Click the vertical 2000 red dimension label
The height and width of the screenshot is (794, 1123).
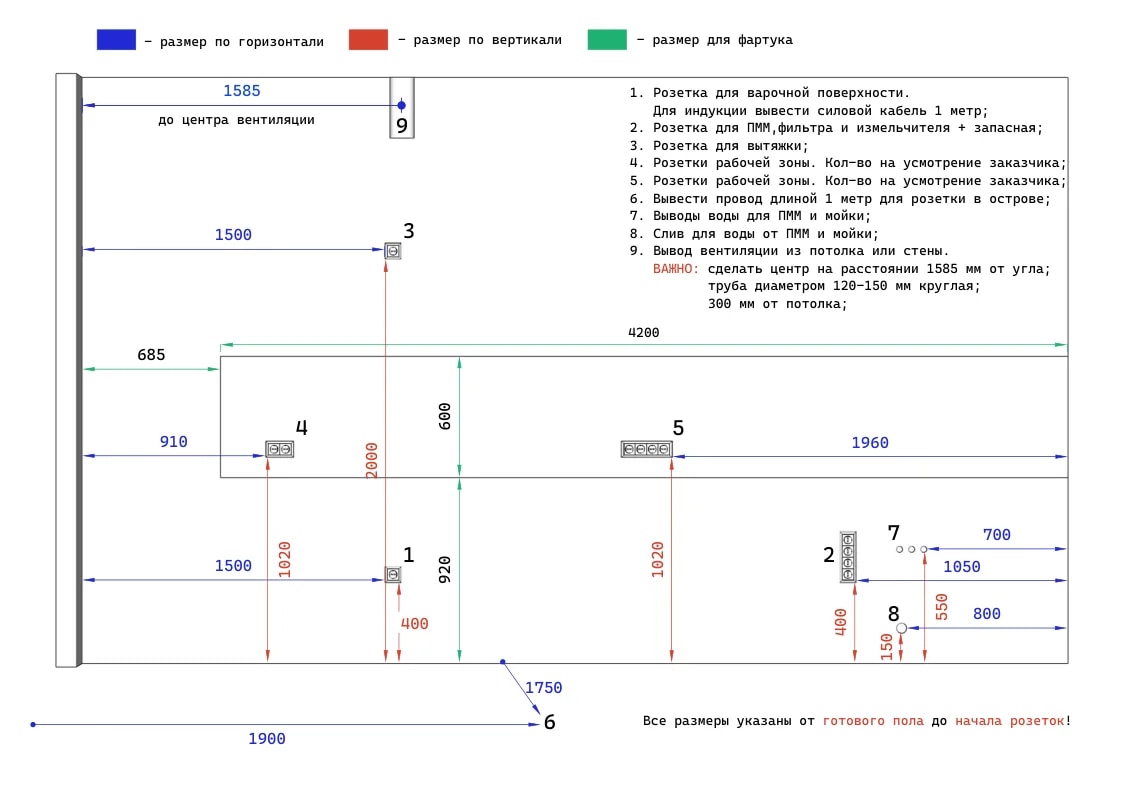[371, 460]
